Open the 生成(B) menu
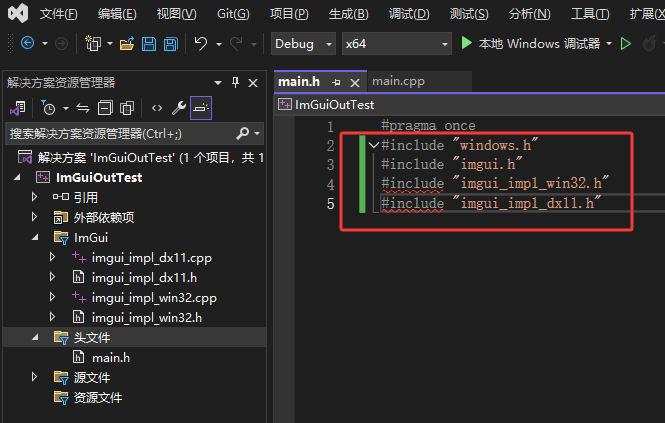Viewport: 665px width, 423px height. (349, 14)
